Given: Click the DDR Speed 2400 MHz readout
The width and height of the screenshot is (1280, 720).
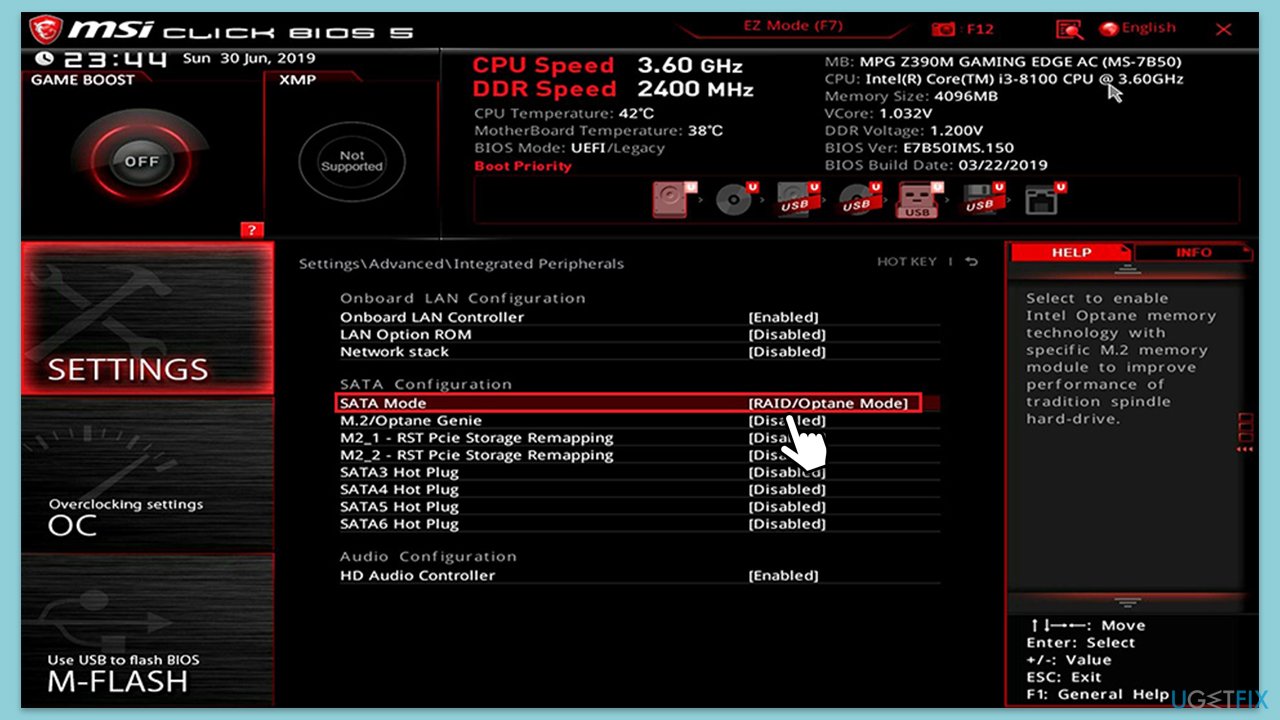Looking at the screenshot, I should tap(613, 89).
